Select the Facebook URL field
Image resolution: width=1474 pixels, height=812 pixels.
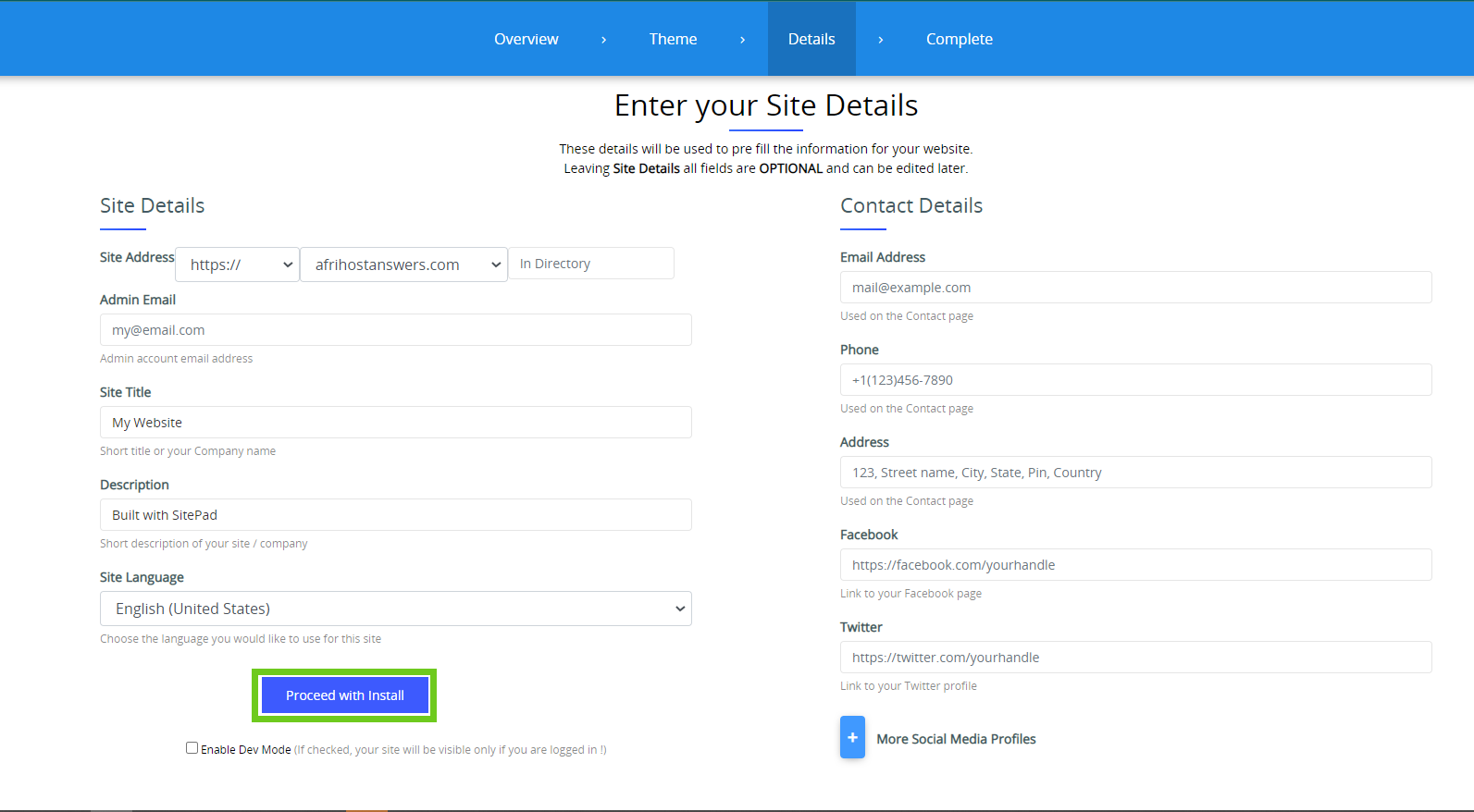coord(1135,565)
